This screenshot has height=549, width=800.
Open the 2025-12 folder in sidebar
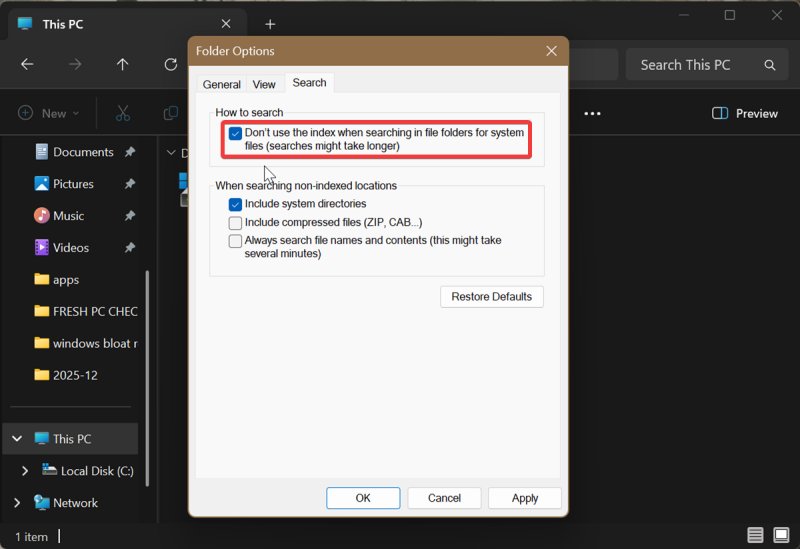[x=65, y=375]
